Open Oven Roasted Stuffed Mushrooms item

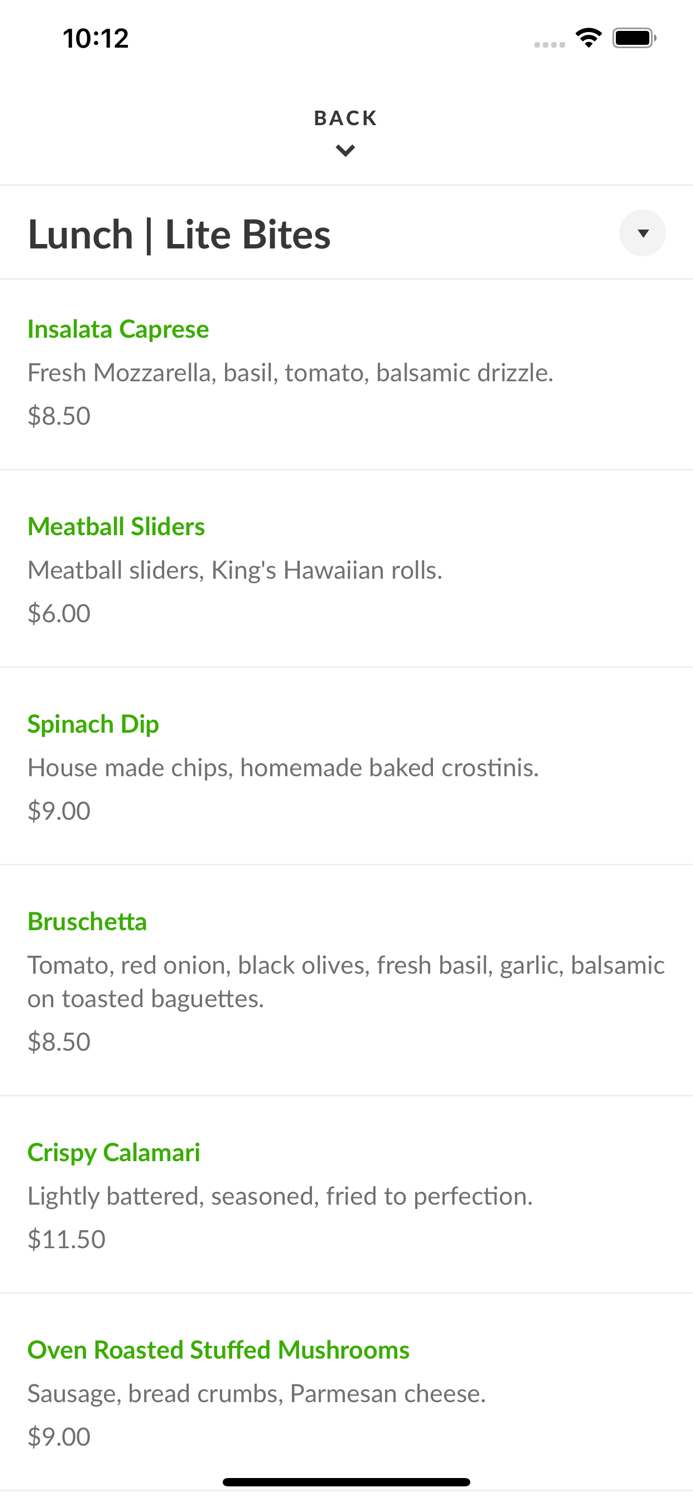[218, 1350]
